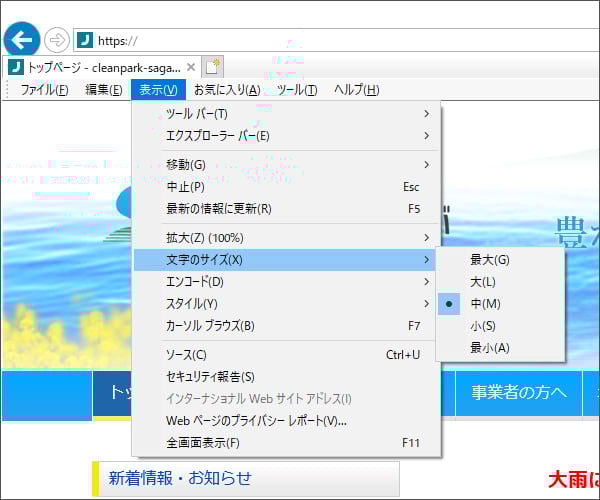Expand the 移動(G) submenu
Image resolution: width=600 pixels, height=500 pixels.
[x=286, y=165]
